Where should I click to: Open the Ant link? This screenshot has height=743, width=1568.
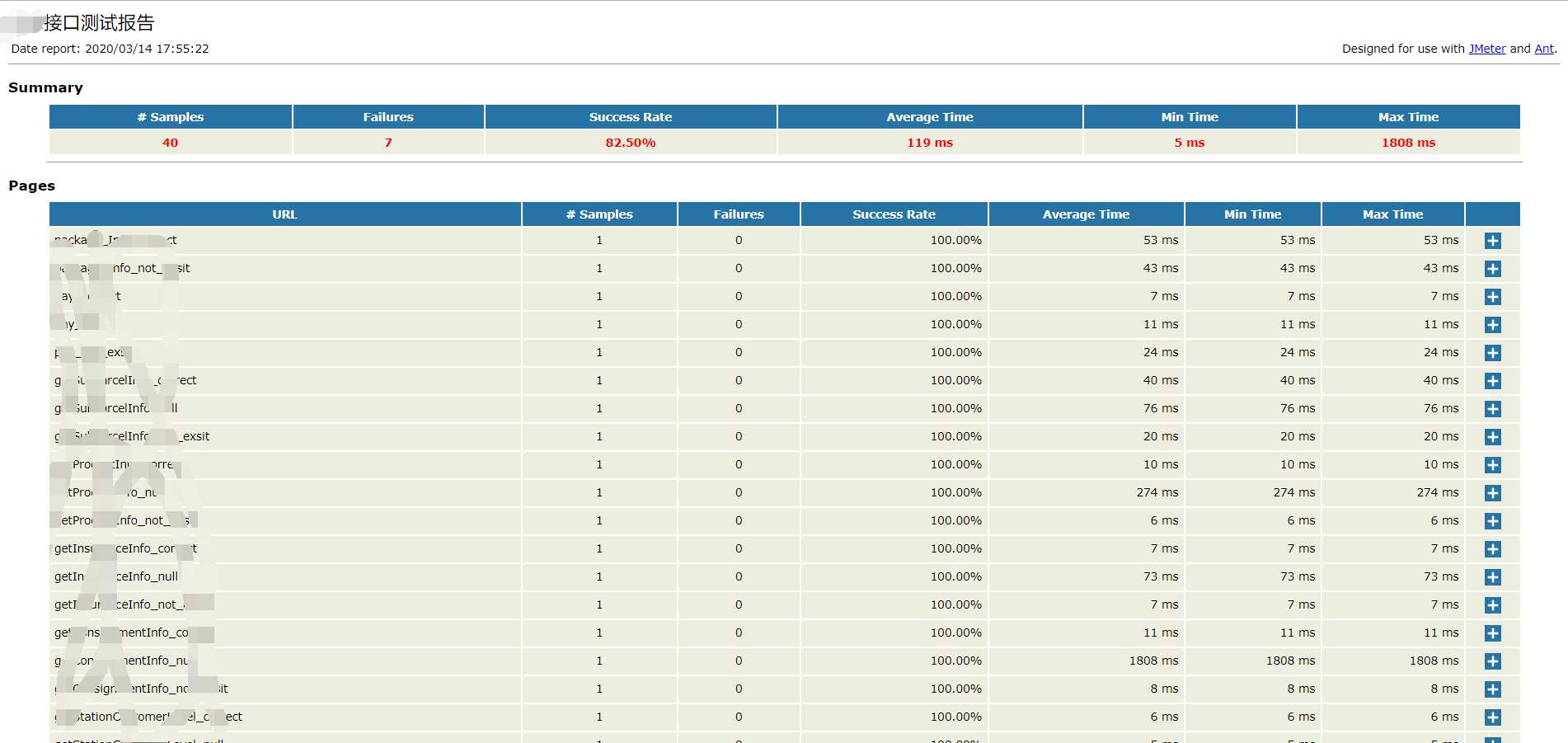click(x=1544, y=49)
